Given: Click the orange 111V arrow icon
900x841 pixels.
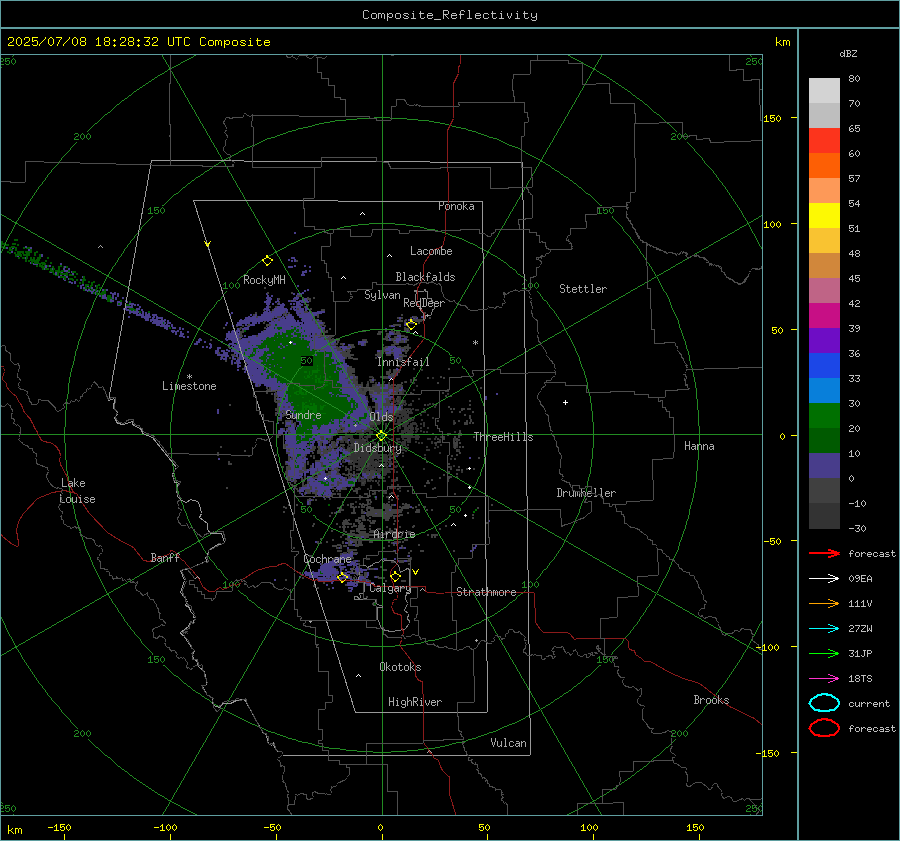Looking at the screenshot, I should tap(824, 603).
